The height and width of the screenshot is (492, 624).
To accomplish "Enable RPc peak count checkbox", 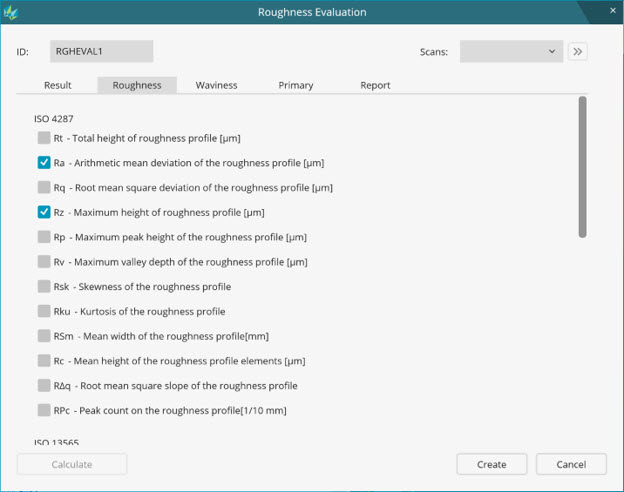I will pos(44,410).
